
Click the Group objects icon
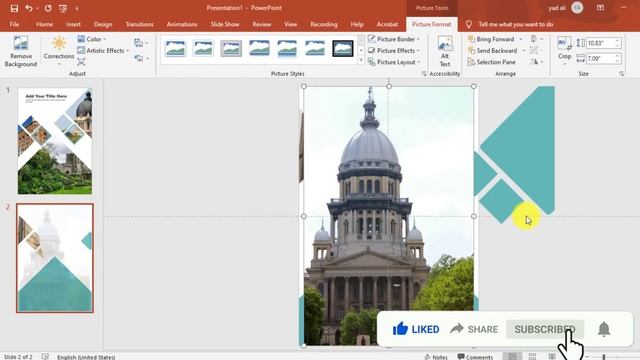534,50
